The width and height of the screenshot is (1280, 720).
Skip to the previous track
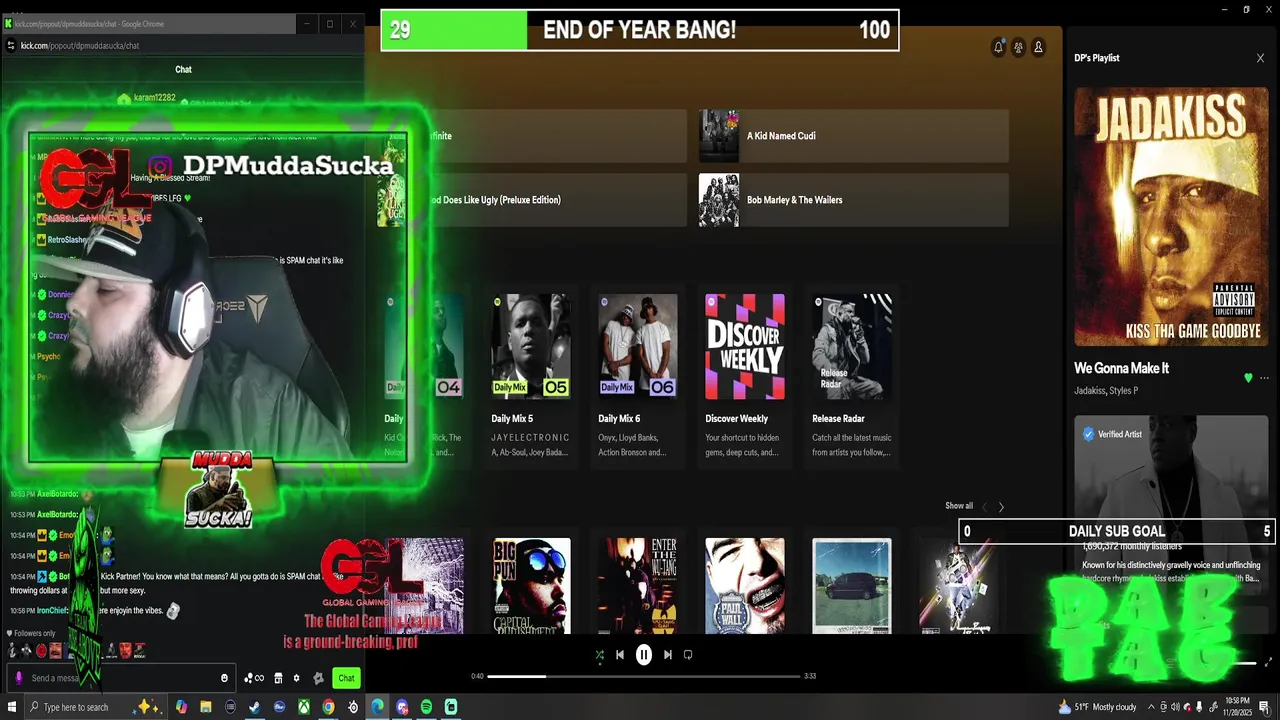[620, 655]
